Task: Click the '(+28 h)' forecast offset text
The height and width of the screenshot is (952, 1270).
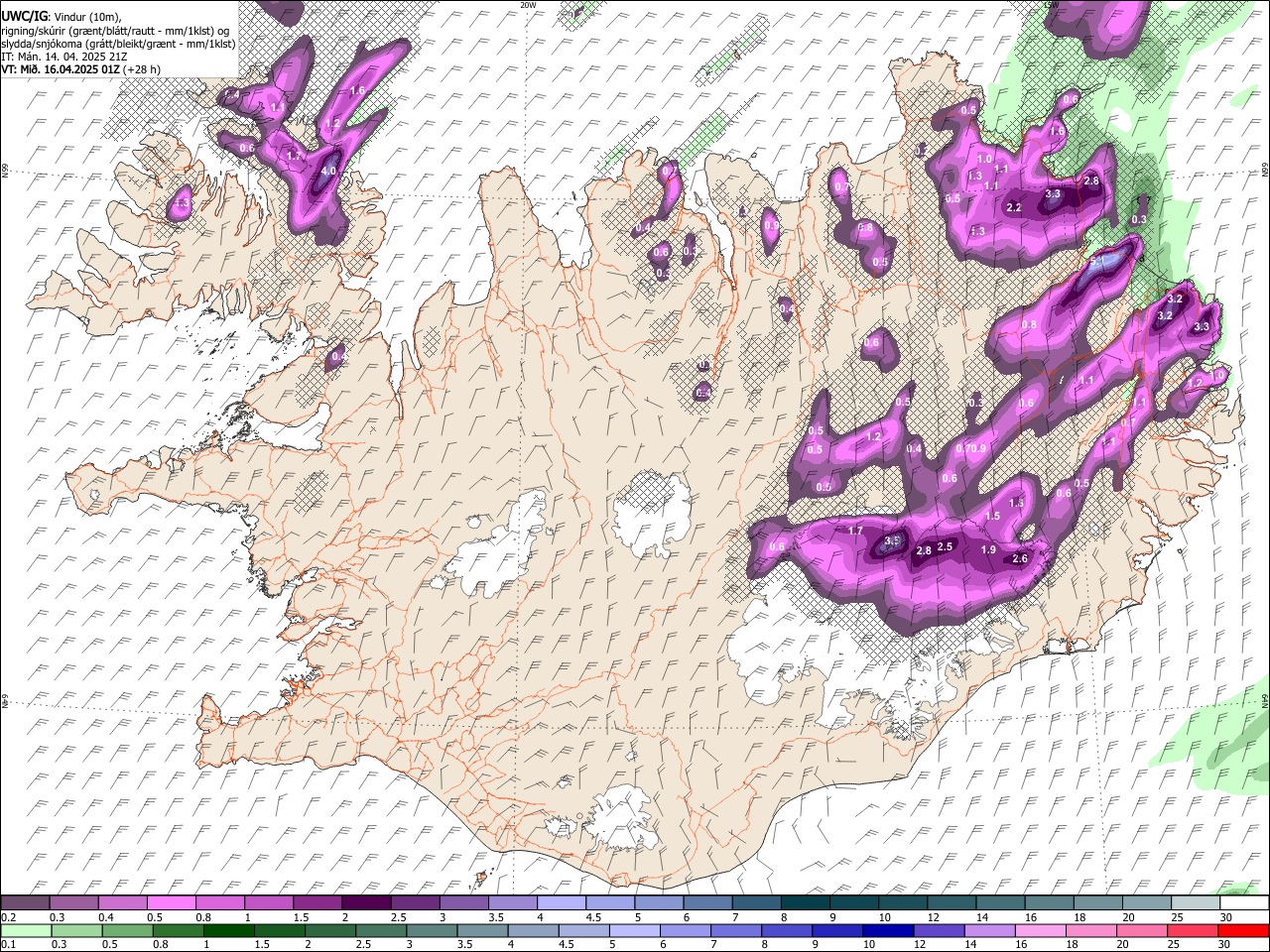Action: coord(142,69)
